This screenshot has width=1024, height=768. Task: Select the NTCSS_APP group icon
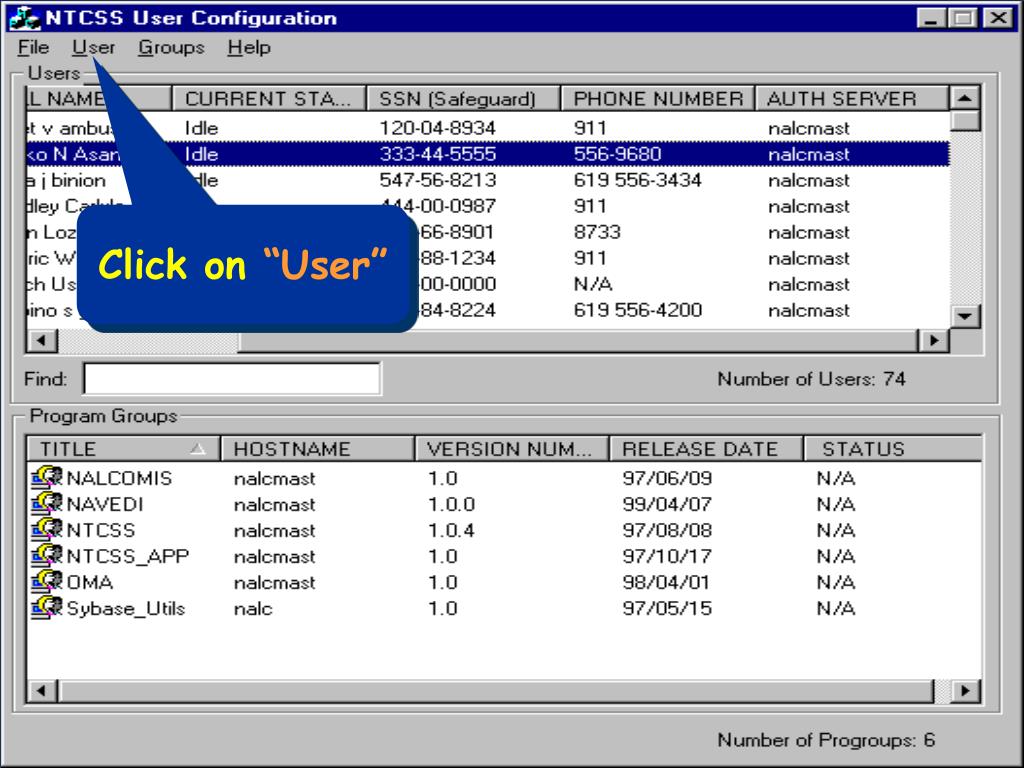[47, 557]
